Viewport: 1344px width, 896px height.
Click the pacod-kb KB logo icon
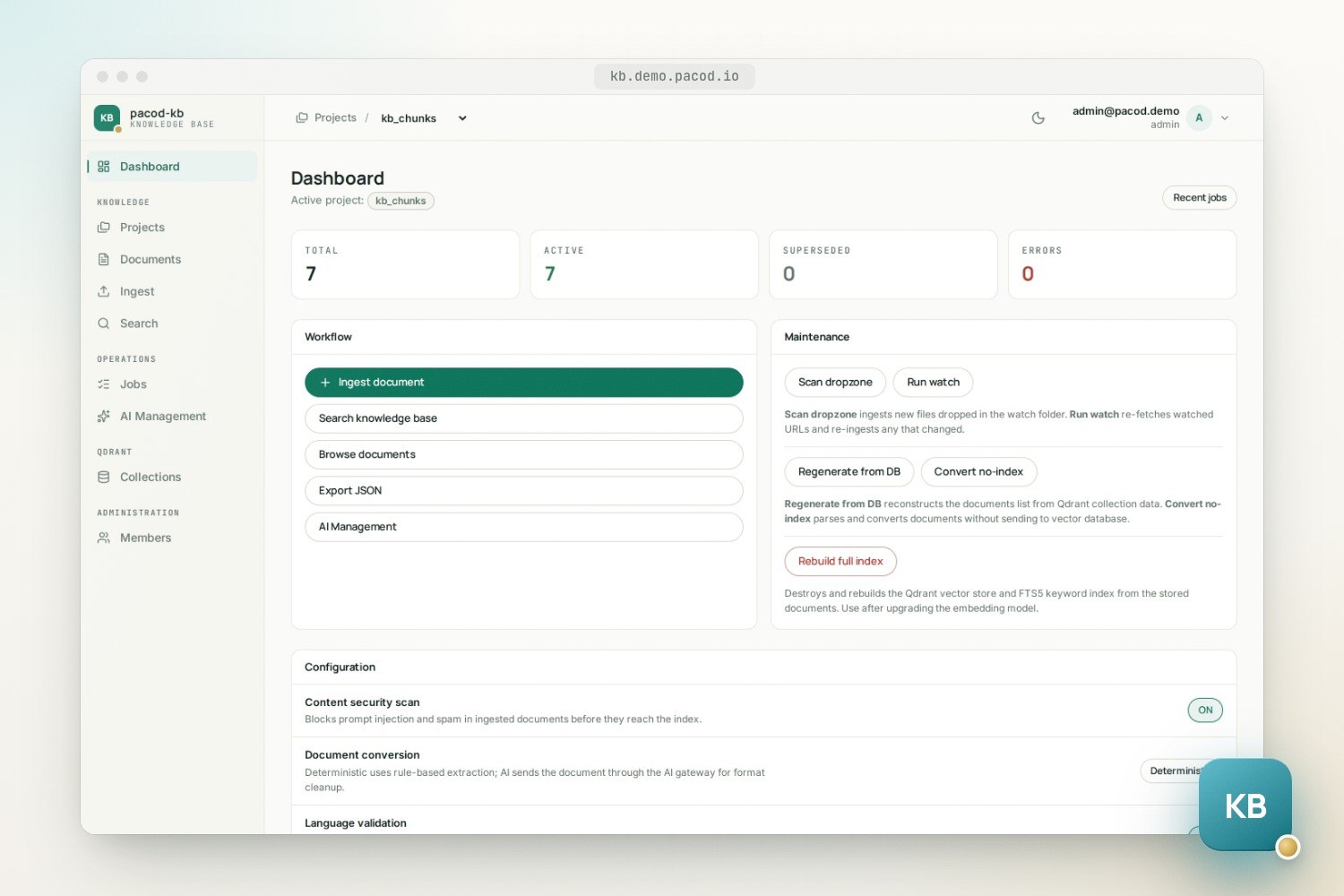107,117
